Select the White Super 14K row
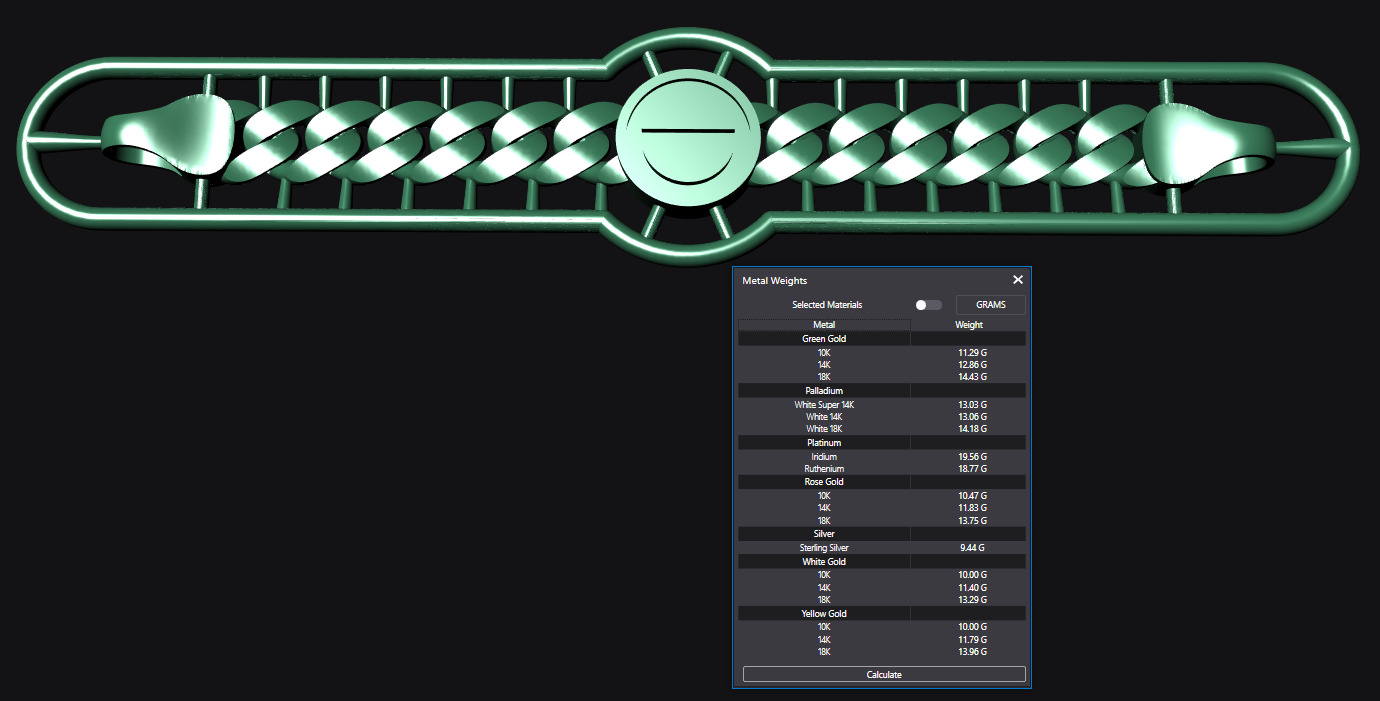Viewport: 1380px width, 701px height. tap(882, 405)
